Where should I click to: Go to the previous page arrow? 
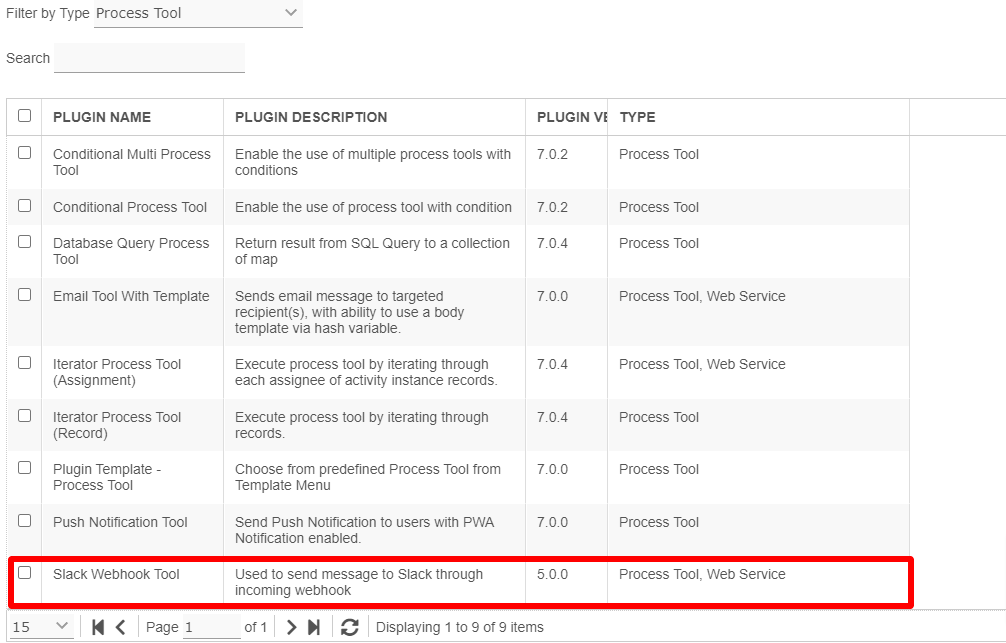pyautogui.click(x=121, y=627)
